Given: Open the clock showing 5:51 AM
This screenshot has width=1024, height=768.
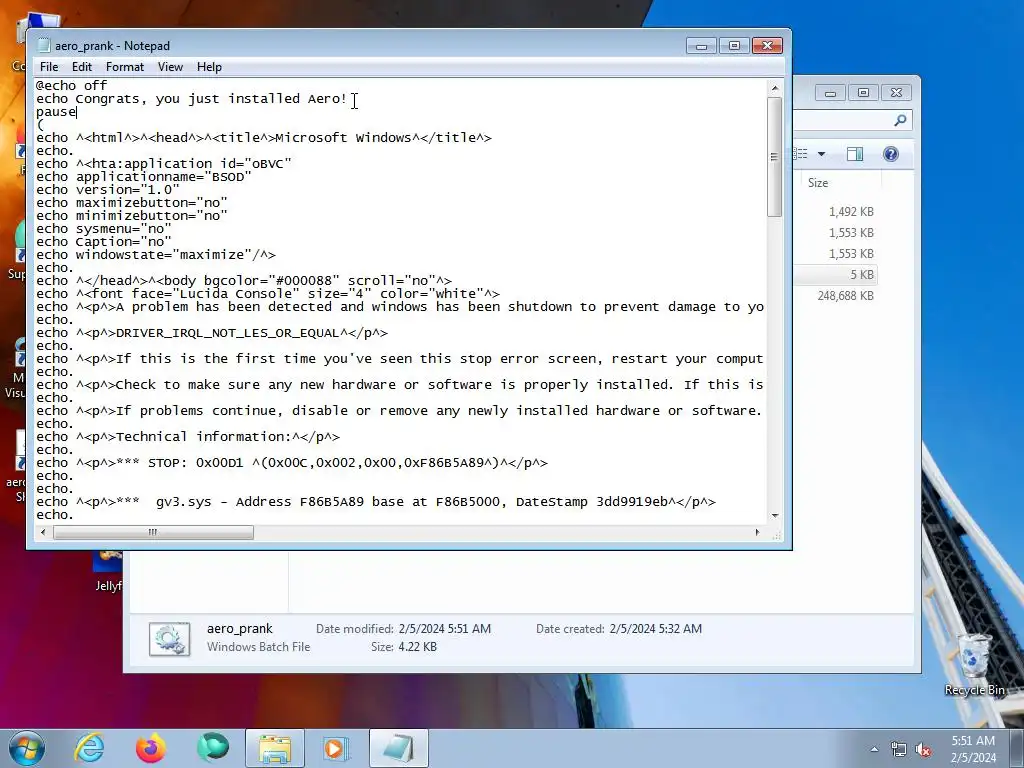Looking at the screenshot, I should click(973, 749).
